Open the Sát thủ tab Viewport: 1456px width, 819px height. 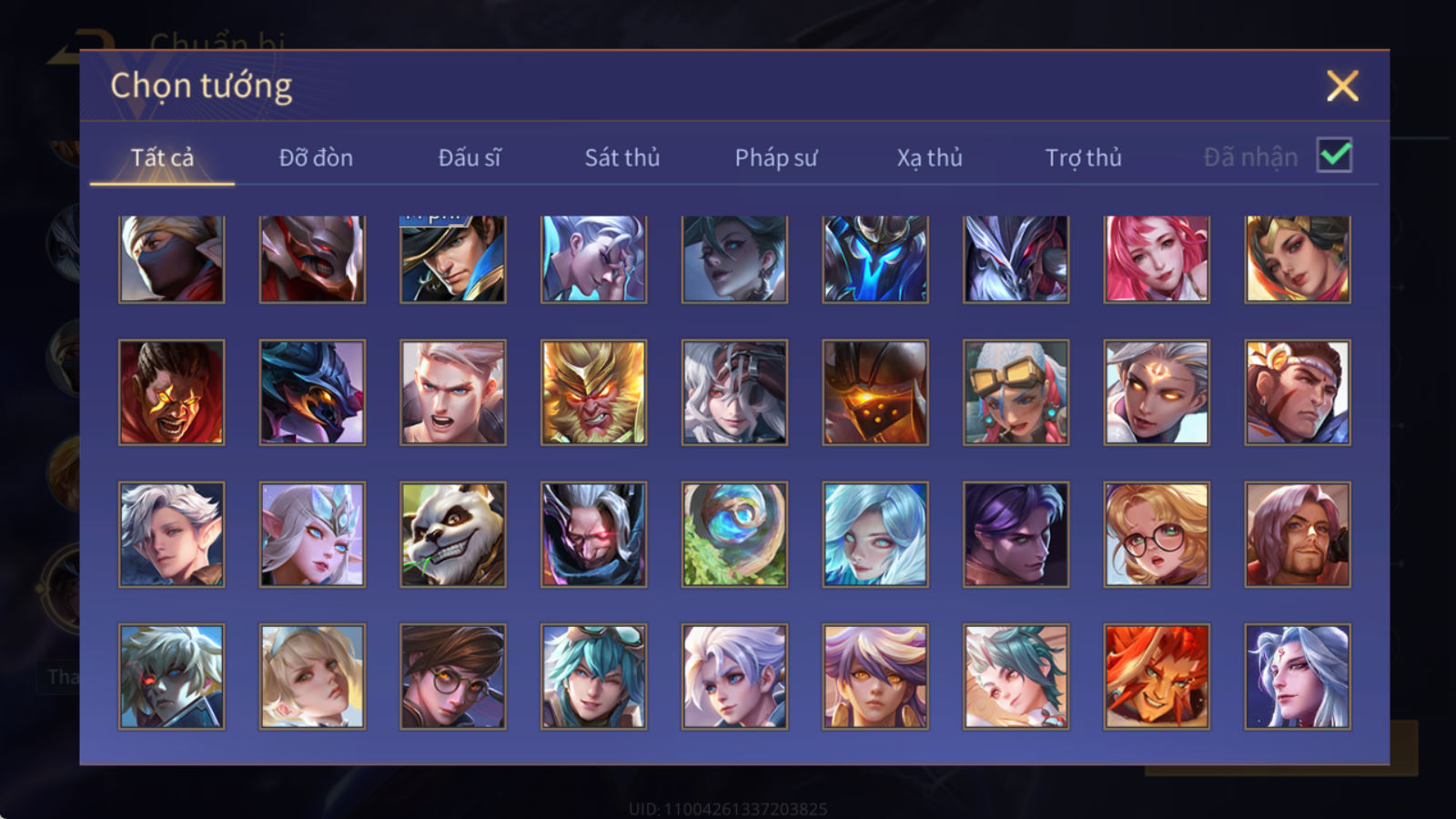click(622, 157)
